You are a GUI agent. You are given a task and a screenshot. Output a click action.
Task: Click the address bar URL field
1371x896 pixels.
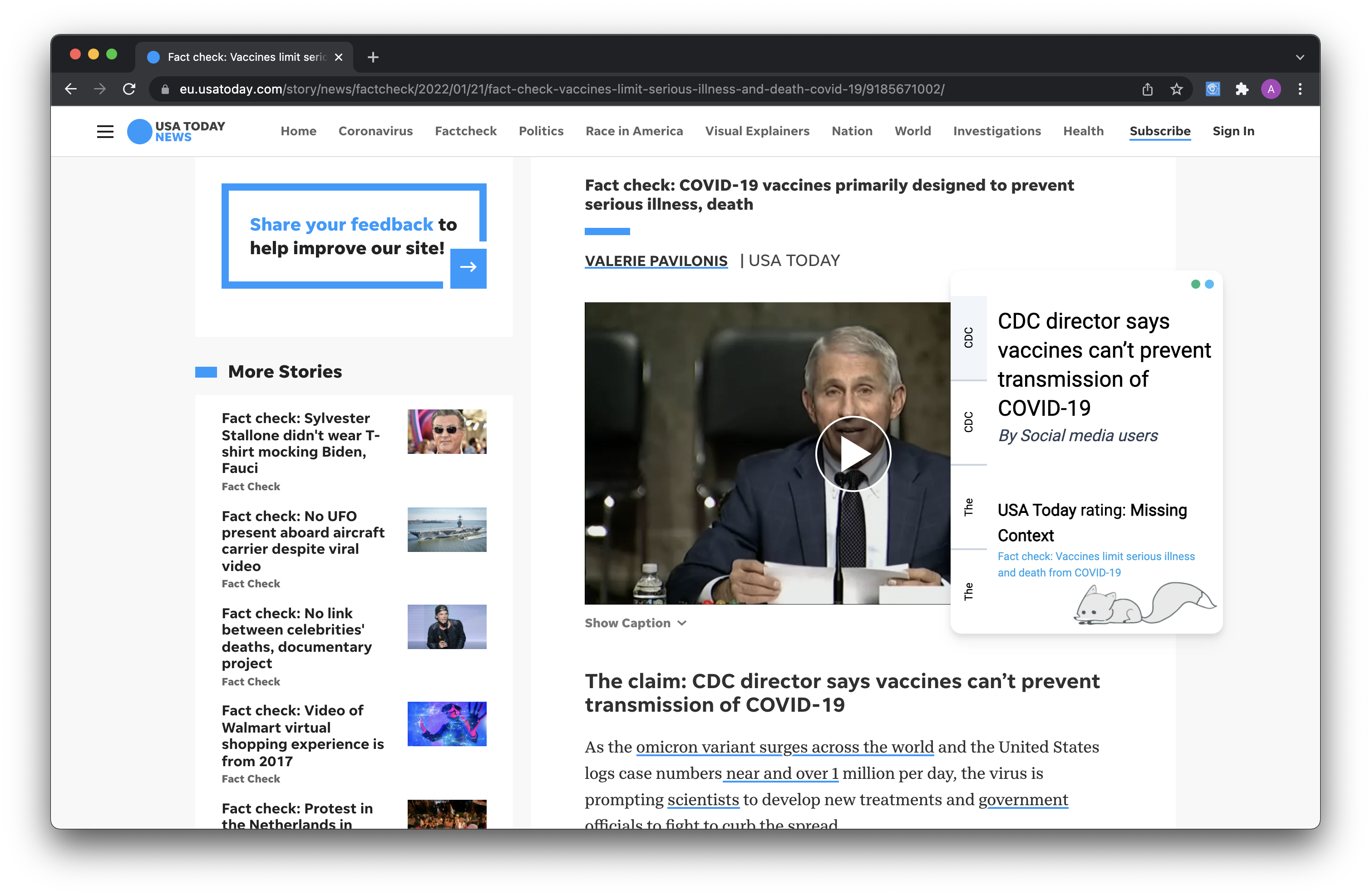pyautogui.click(x=562, y=89)
